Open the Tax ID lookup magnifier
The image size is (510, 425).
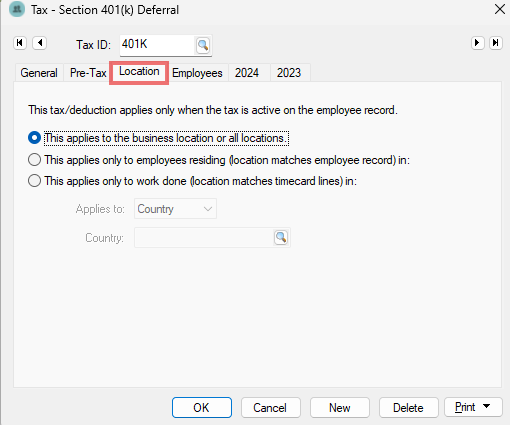pos(203,45)
